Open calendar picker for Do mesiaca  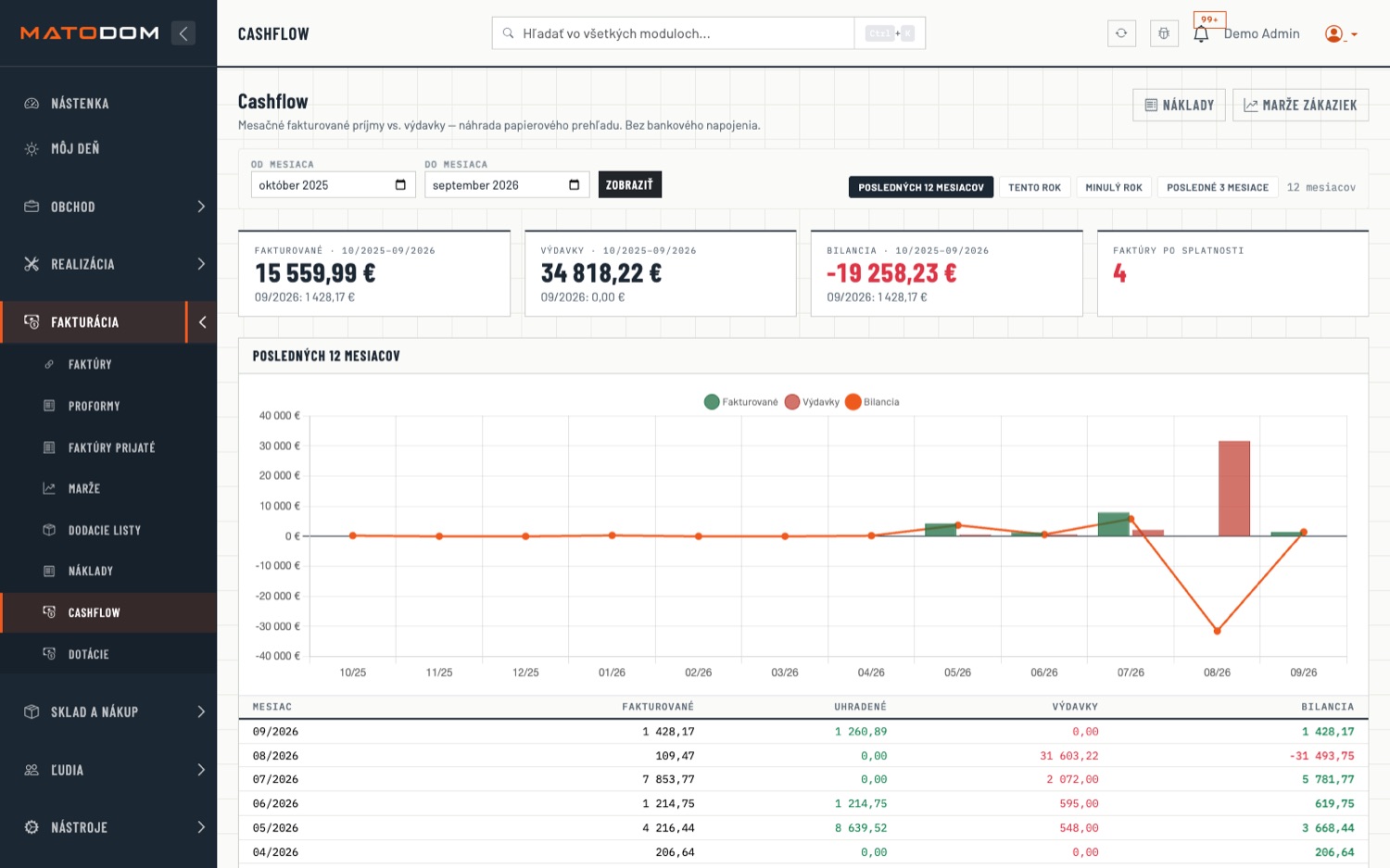pyautogui.click(x=574, y=184)
